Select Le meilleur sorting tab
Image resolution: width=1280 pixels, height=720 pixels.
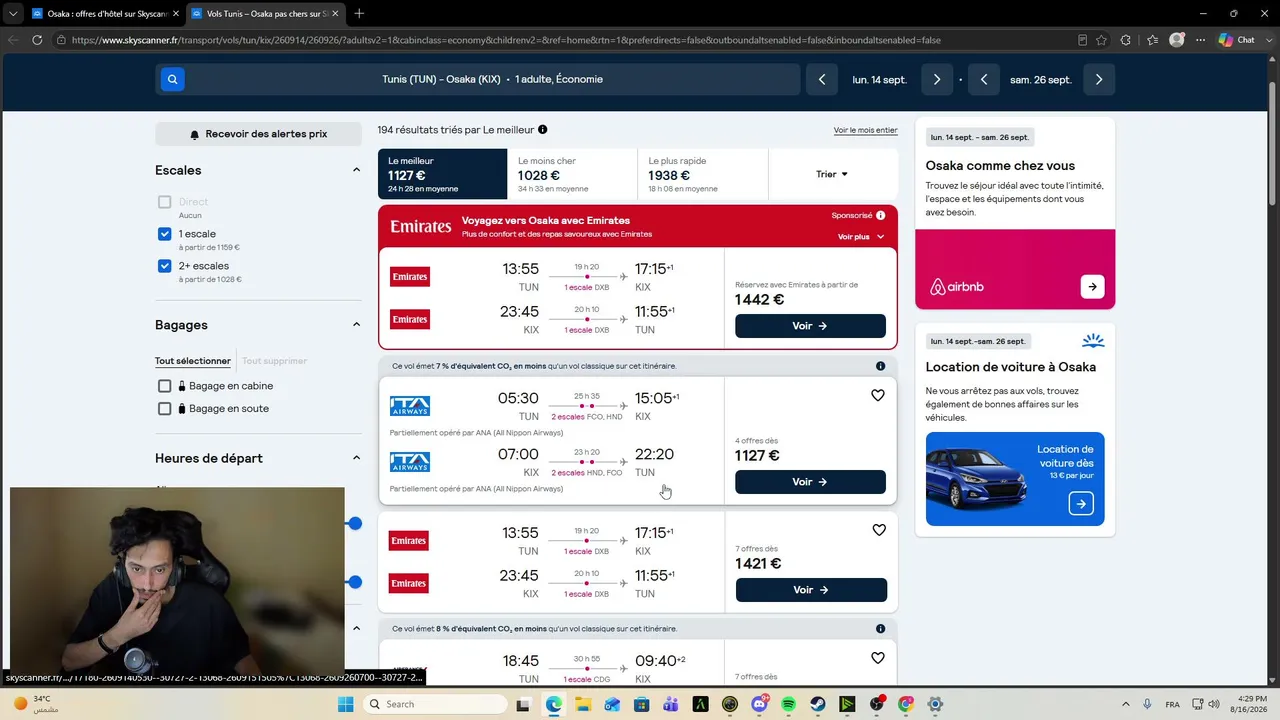(442, 174)
